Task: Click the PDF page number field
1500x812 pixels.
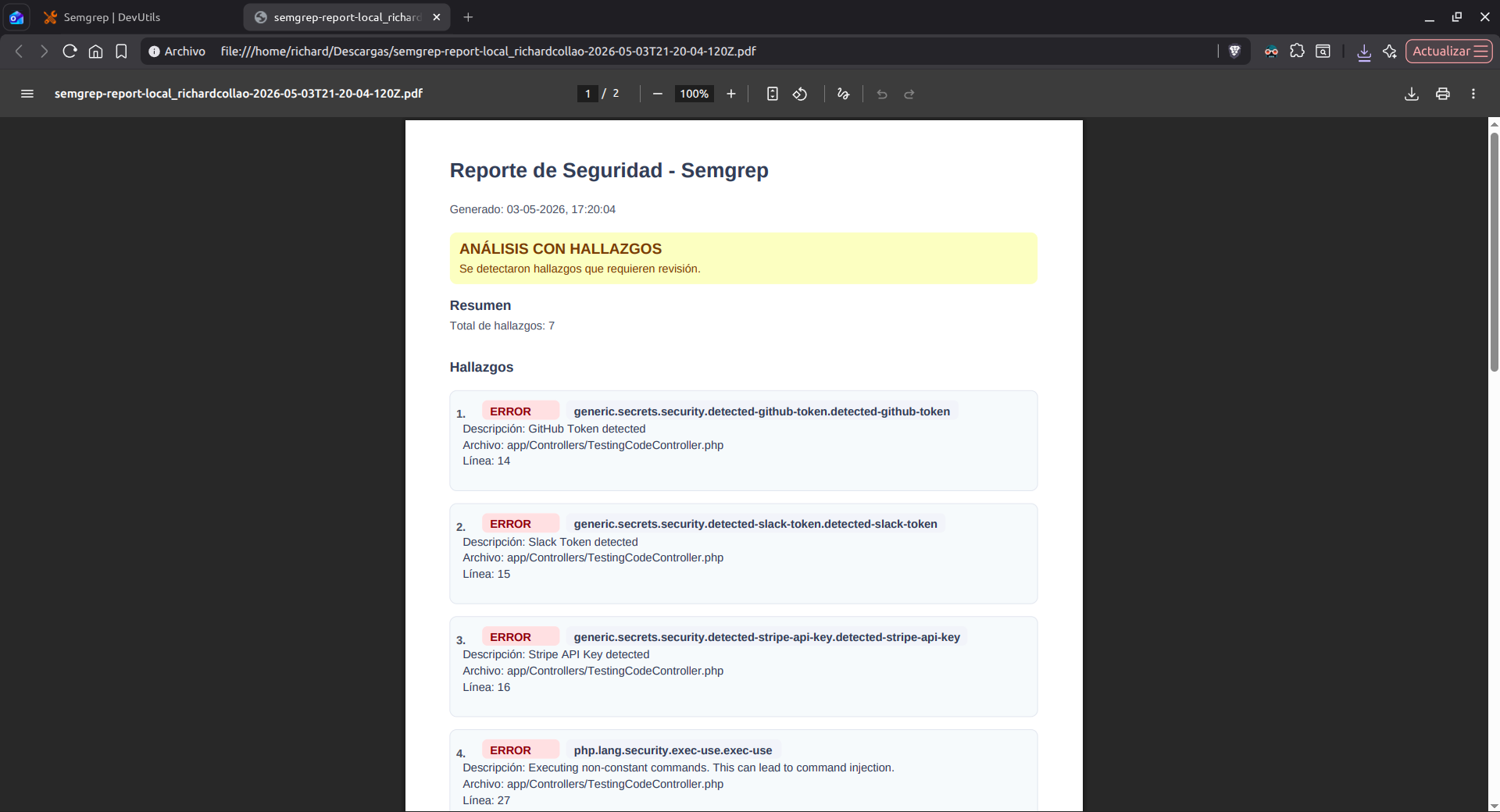Action: coord(587,94)
